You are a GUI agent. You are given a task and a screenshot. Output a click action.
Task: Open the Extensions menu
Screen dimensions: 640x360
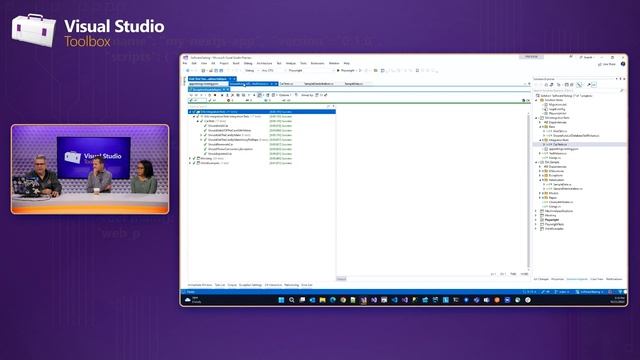tap(318, 63)
